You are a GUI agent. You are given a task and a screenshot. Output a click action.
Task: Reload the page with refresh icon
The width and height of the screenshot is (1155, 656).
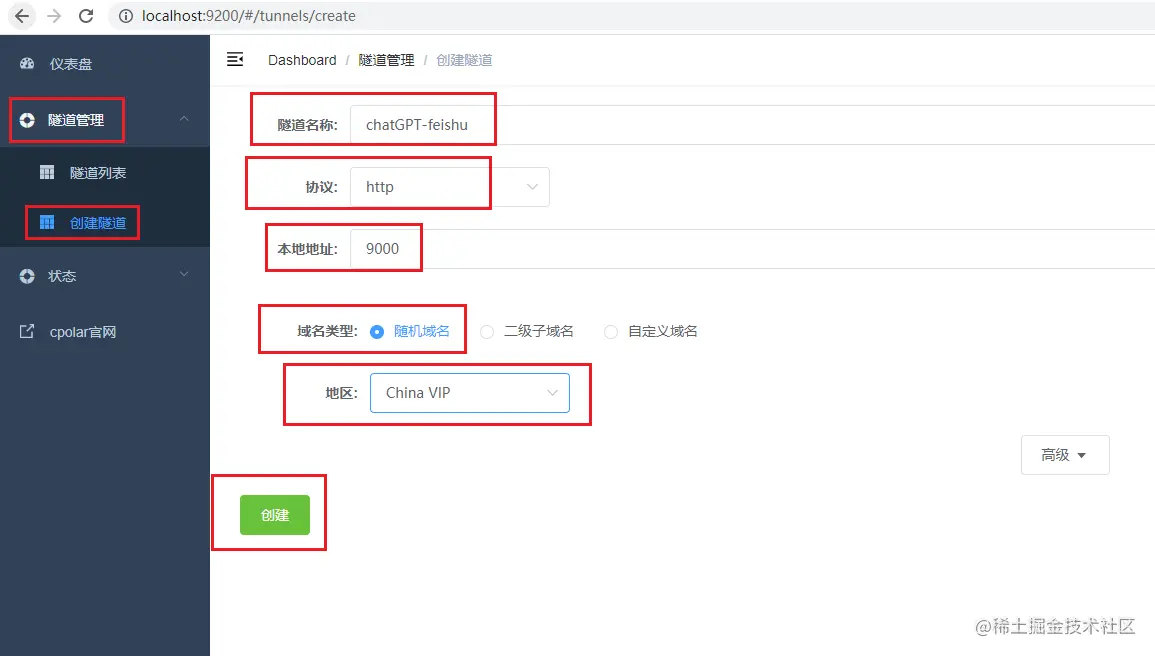click(x=86, y=15)
